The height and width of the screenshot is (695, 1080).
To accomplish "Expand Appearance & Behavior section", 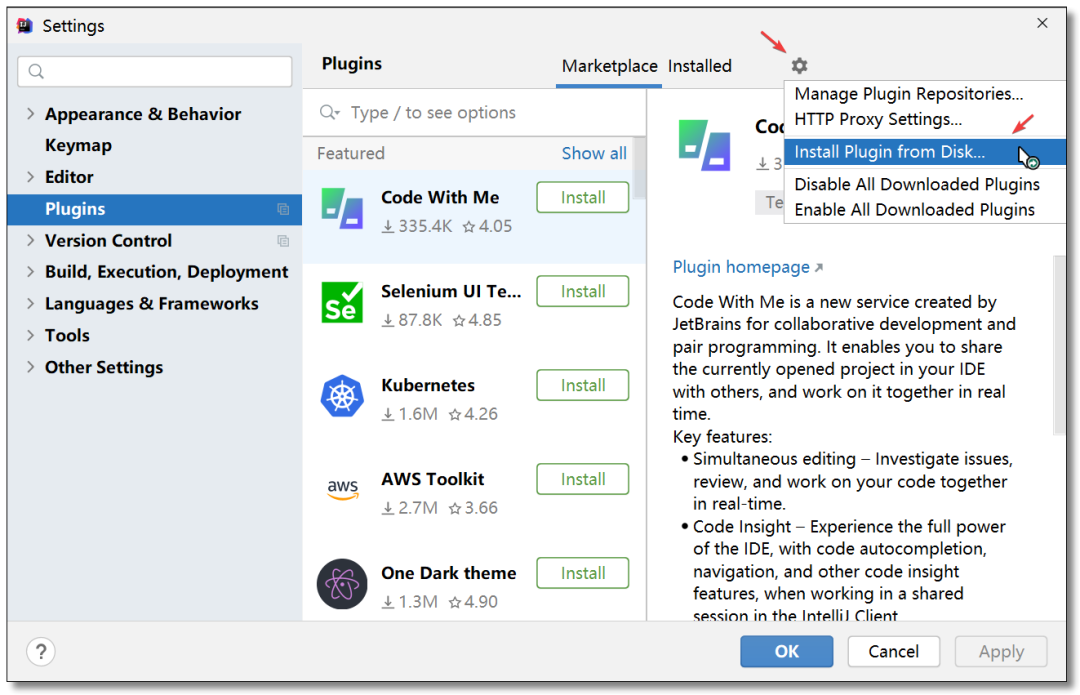I will (x=30, y=114).
